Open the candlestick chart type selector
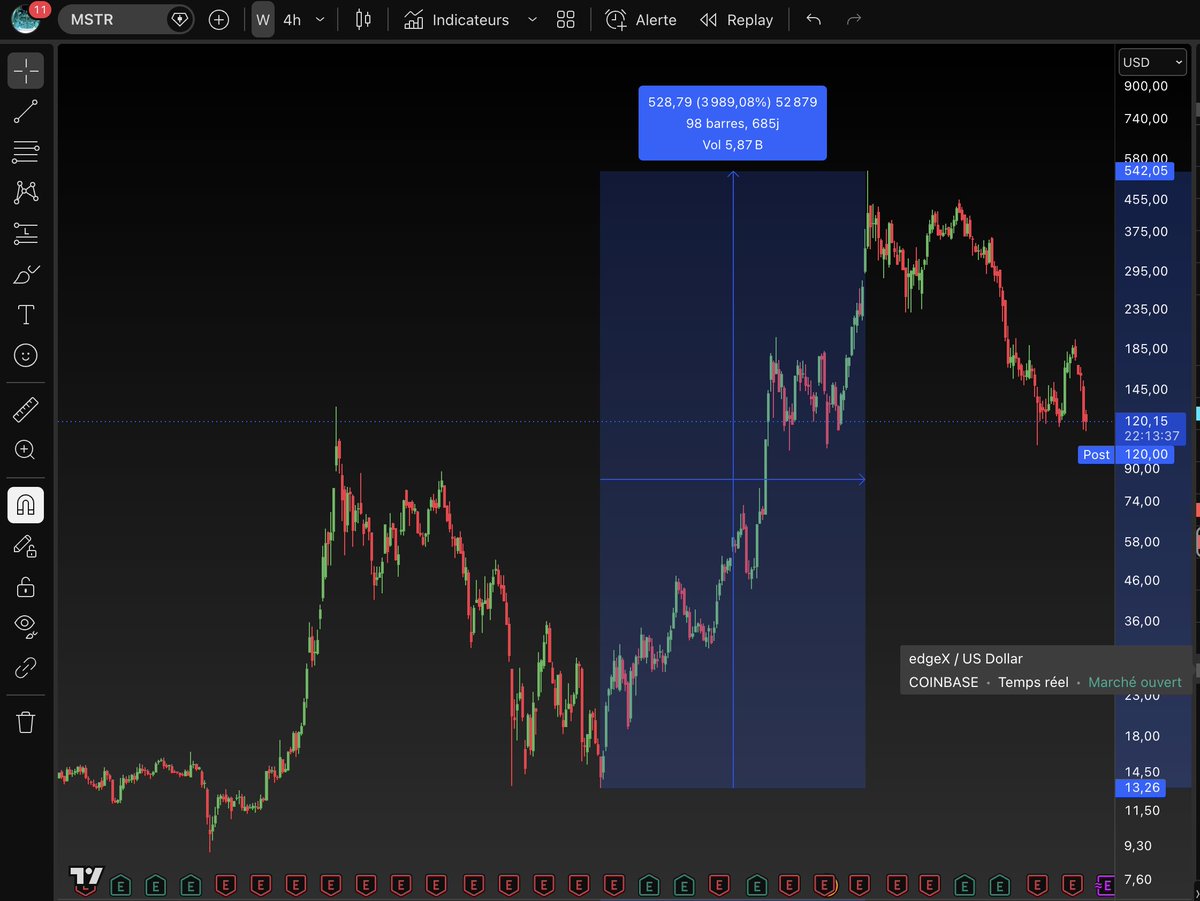This screenshot has width=1200, height=901. pyautogui.click(x=363, y=19)
